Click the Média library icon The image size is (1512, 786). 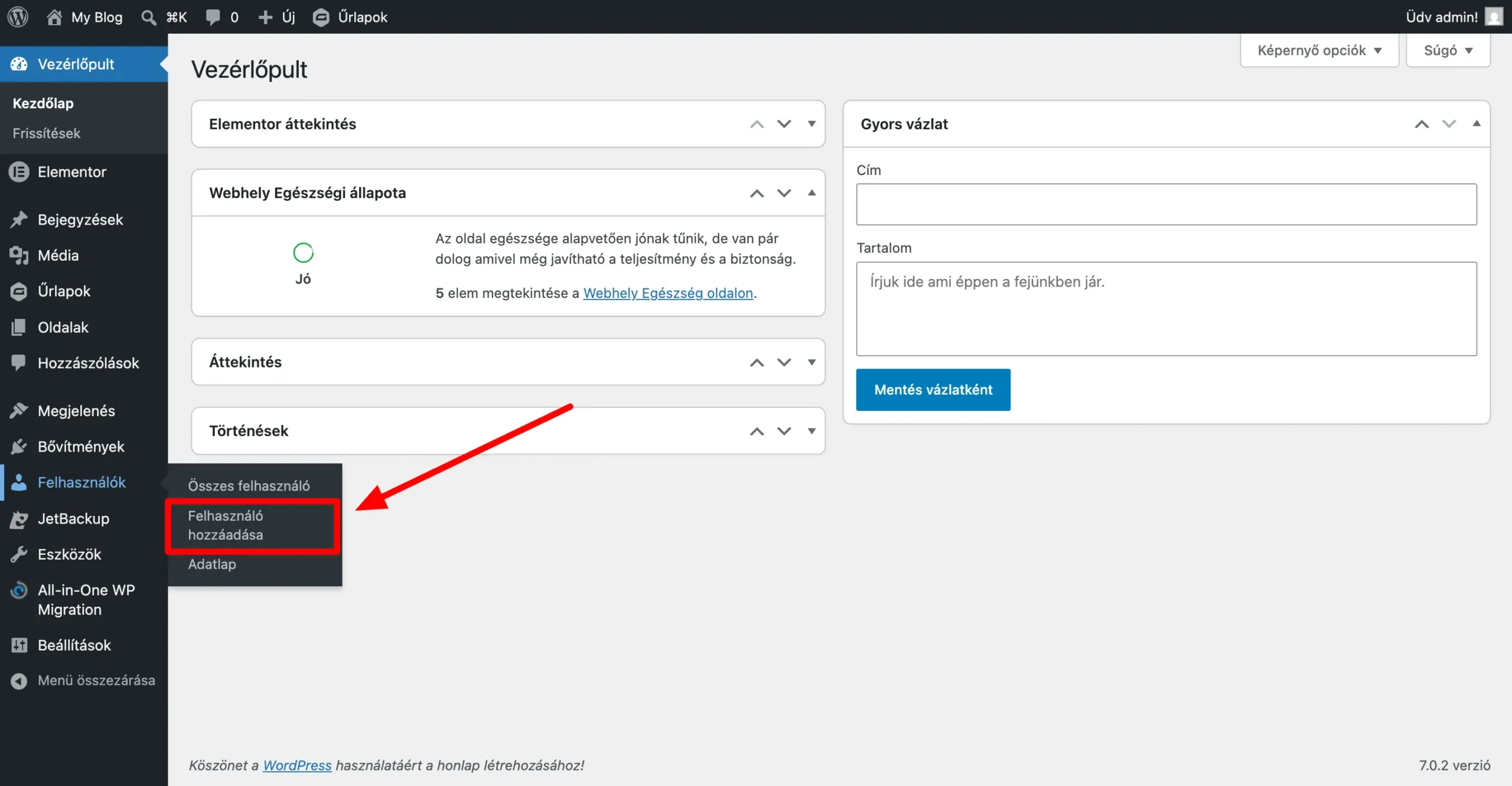click(19, 255)
